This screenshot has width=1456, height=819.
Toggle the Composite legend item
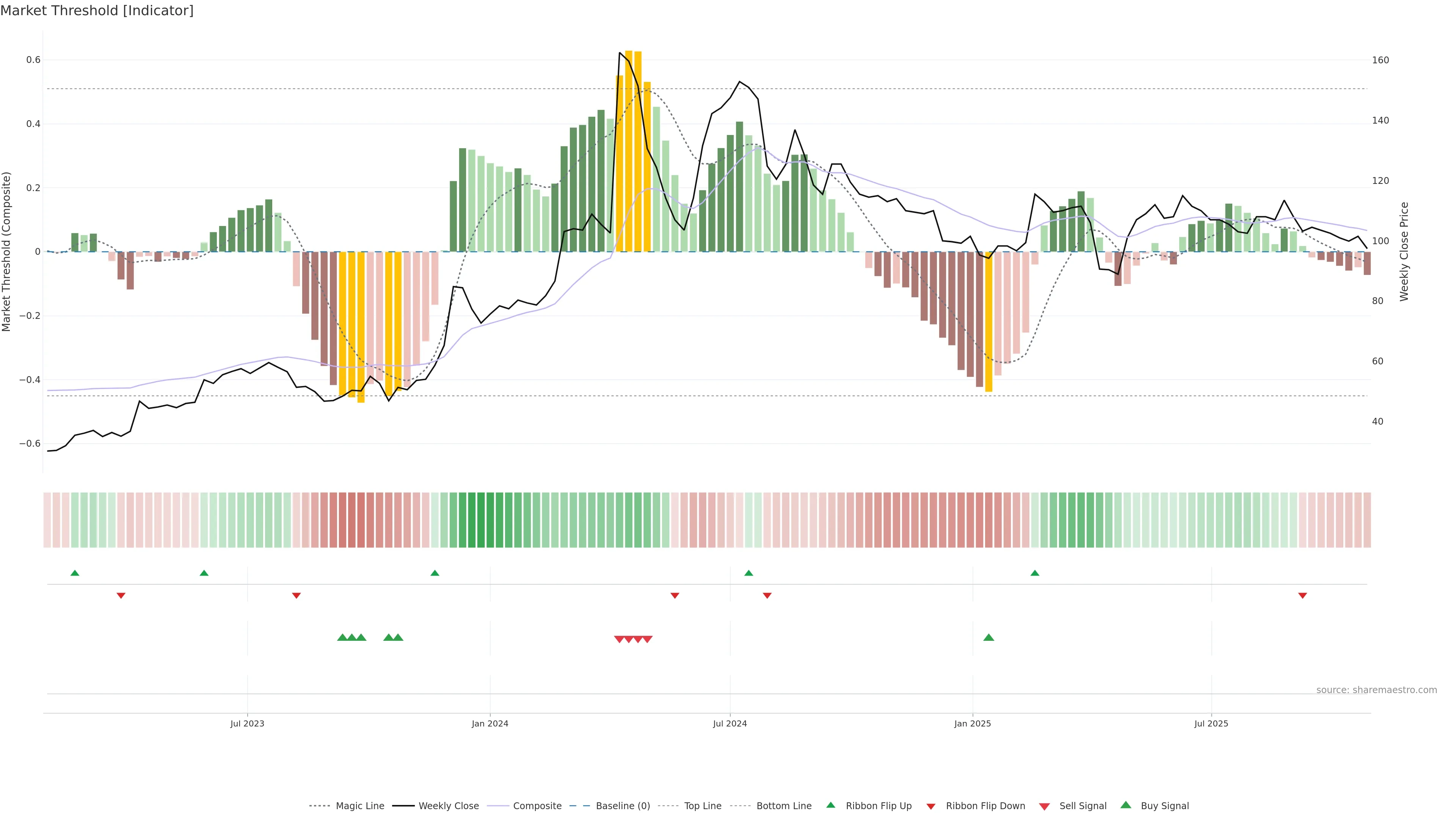tap(537, 806)
